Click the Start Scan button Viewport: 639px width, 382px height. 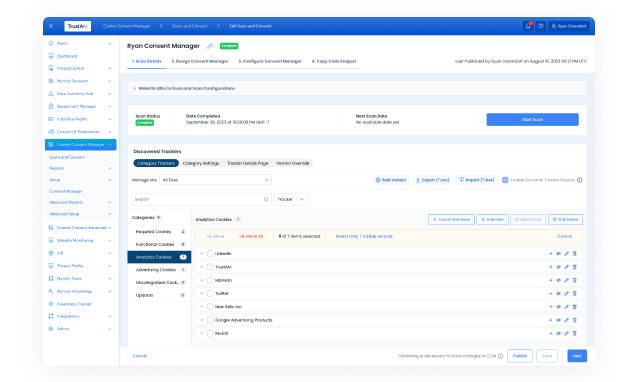tap(532, 119)
